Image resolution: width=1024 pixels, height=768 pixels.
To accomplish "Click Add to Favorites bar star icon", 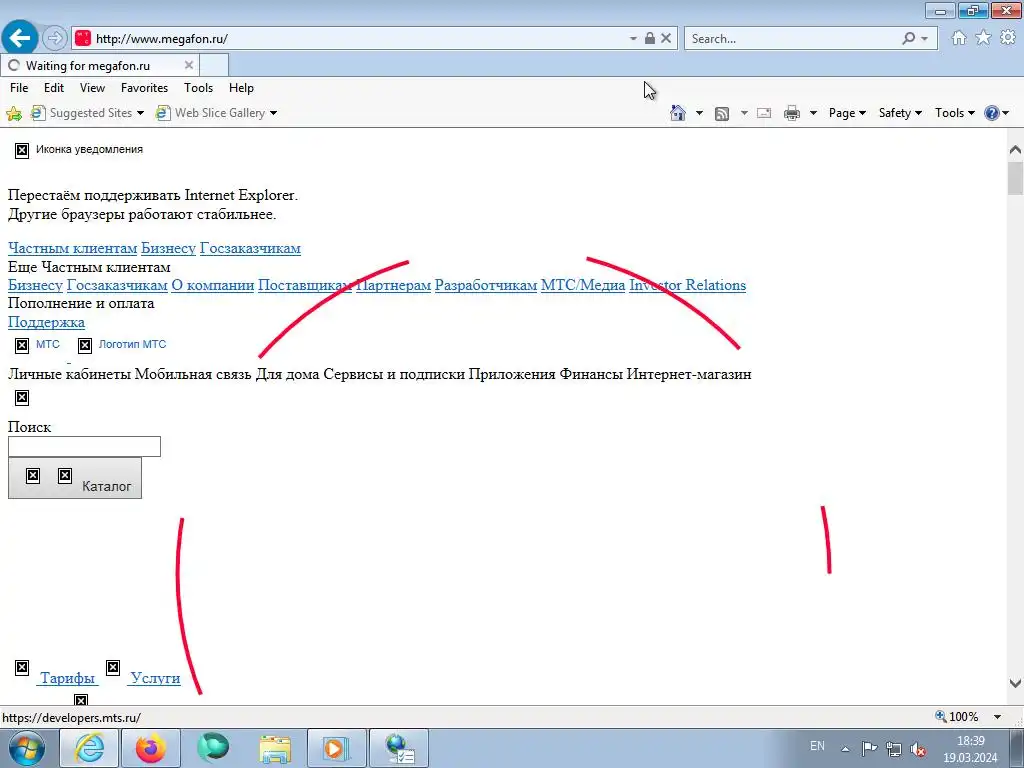I will (14, 114).
